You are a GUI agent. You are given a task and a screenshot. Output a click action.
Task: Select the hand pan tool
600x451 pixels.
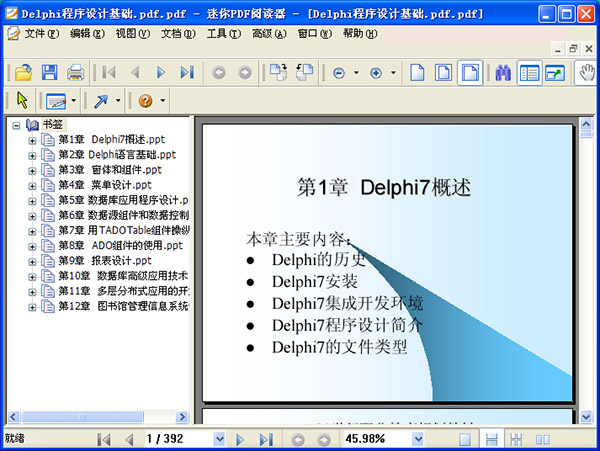click(x=587, y=73)
